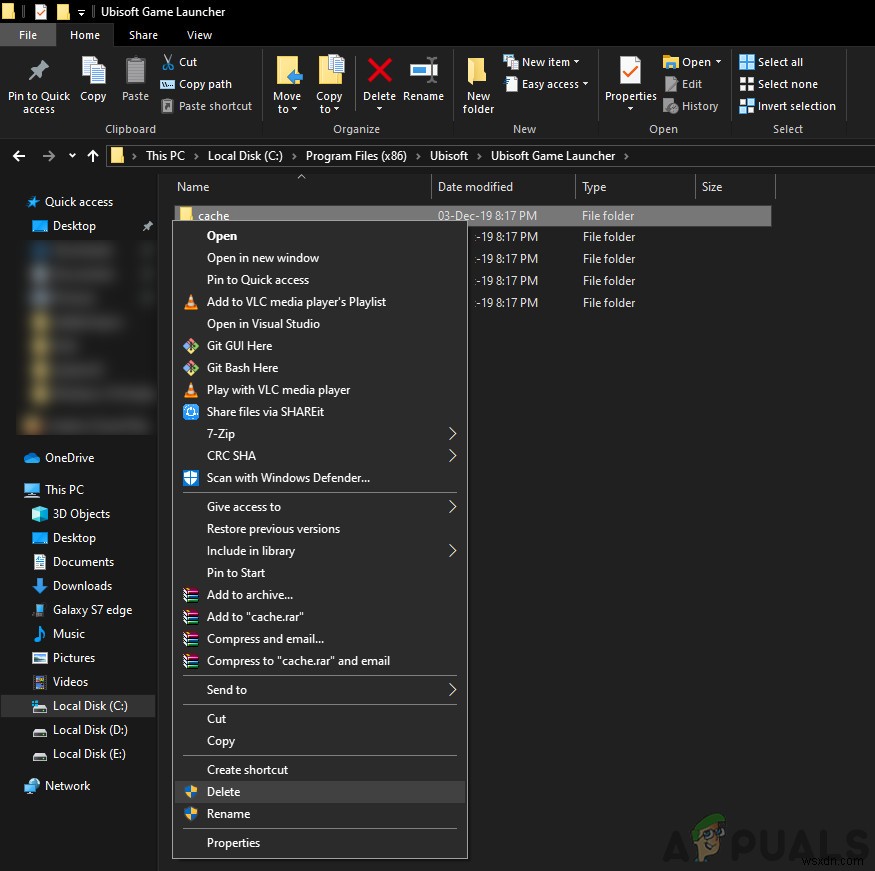Create a folder with the New folder icon
Image resolution: width=875 pixels, height=871 pixels.
[x=477, y=85]
